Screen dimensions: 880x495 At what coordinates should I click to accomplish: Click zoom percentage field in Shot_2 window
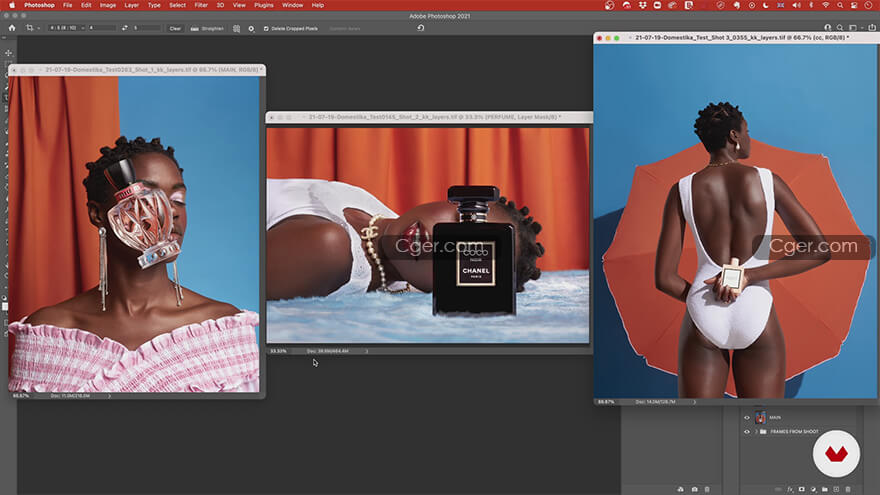point(278,351)
